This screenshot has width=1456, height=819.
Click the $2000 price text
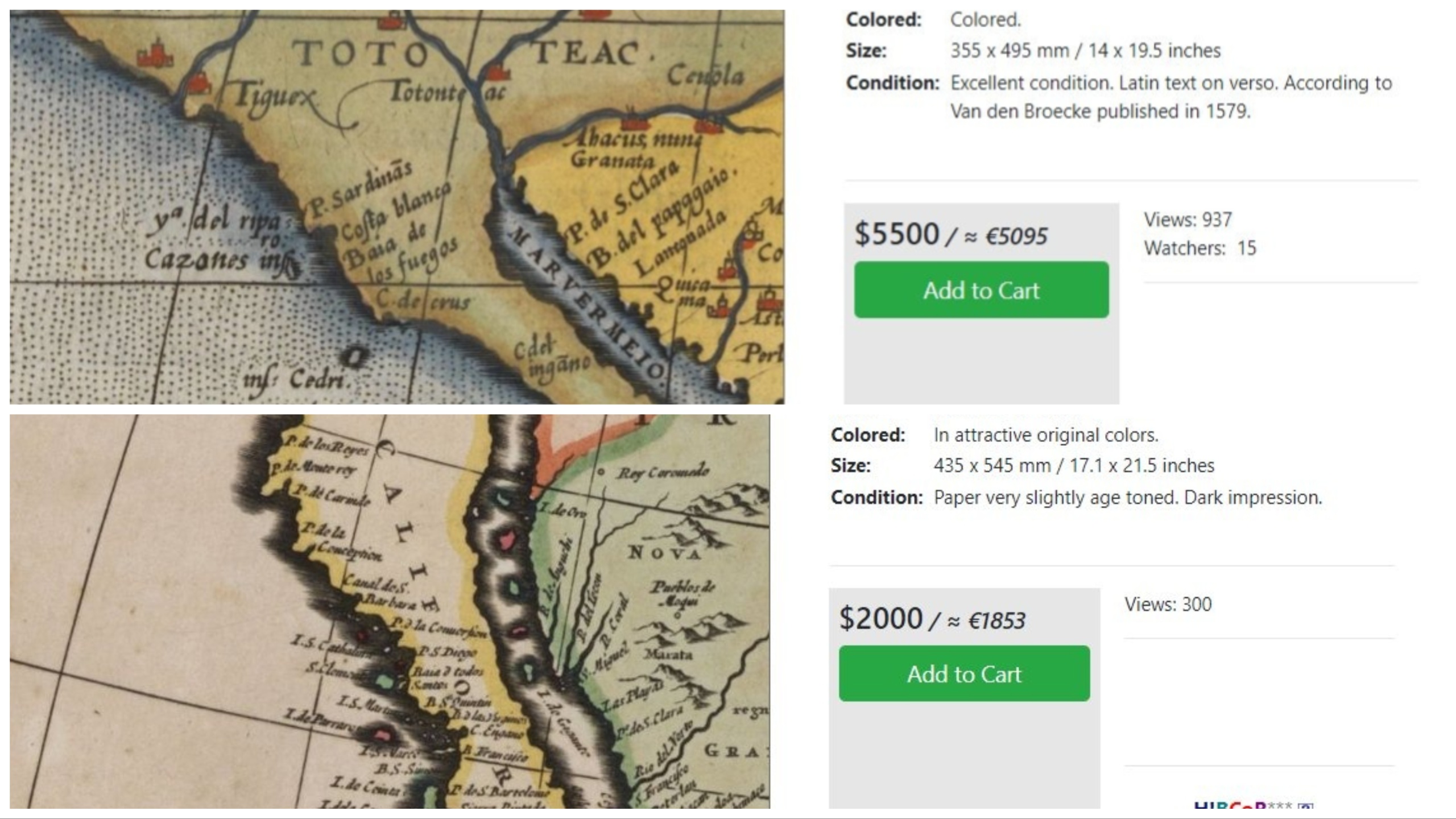click(x=881, y=618)
